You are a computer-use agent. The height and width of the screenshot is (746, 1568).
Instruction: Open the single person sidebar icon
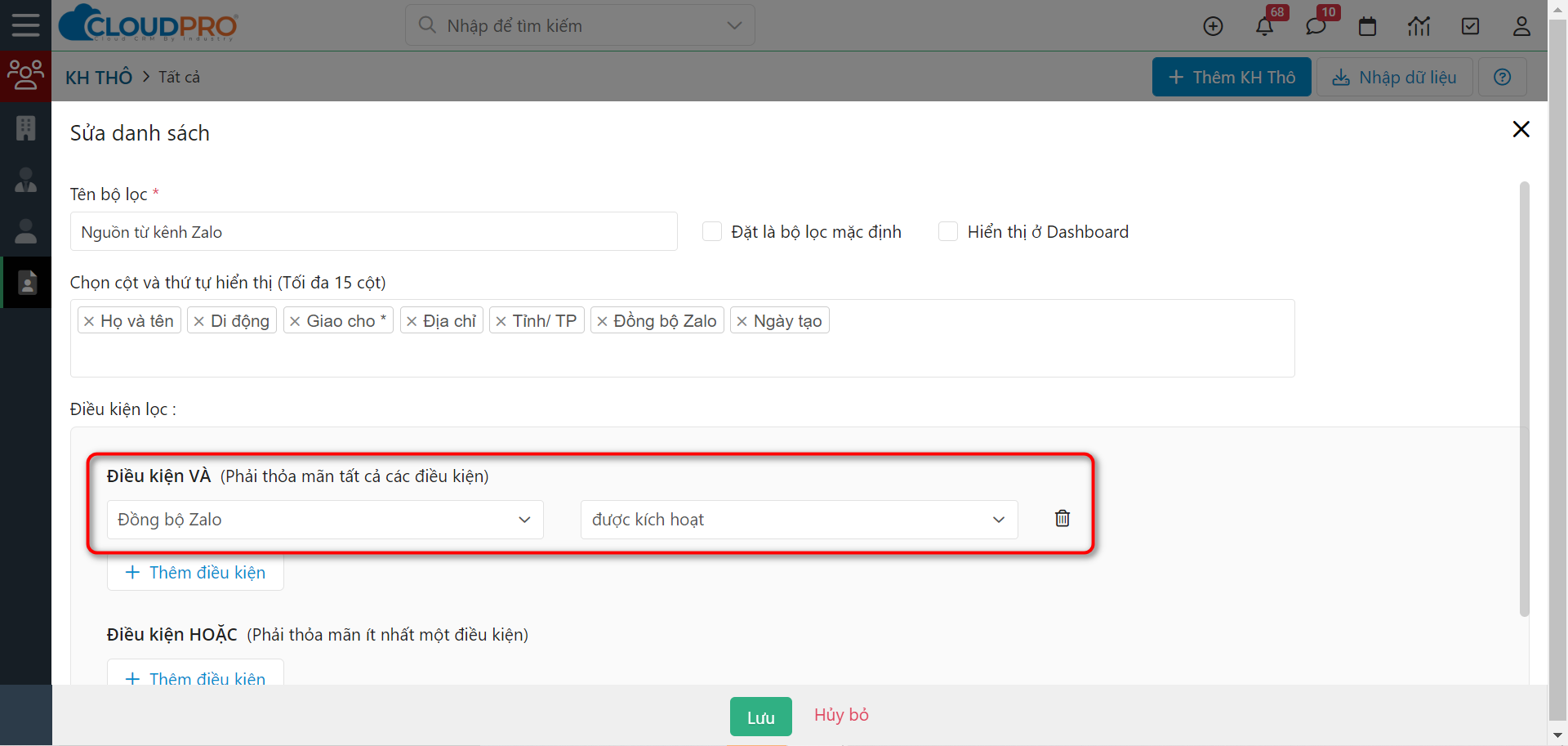[x=25, y=231]
